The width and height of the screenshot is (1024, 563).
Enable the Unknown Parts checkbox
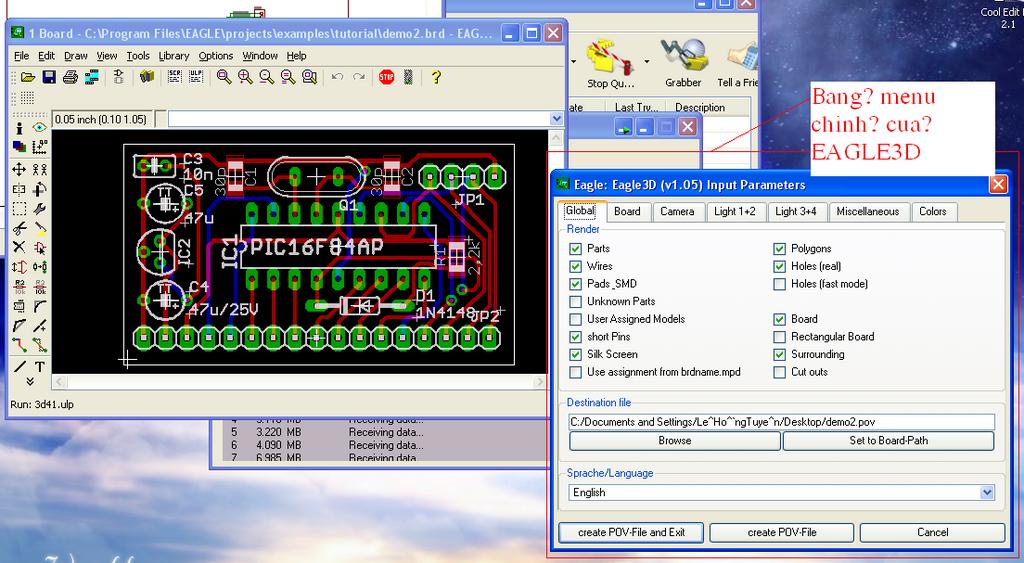(x=575, y=301)
